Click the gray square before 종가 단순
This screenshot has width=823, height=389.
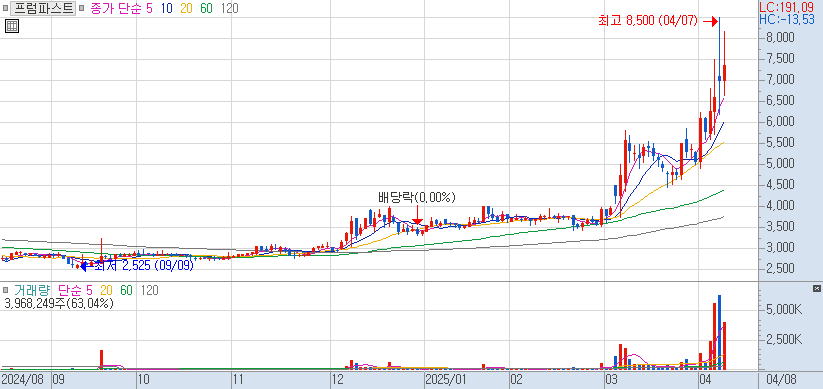tap(82, 8)
